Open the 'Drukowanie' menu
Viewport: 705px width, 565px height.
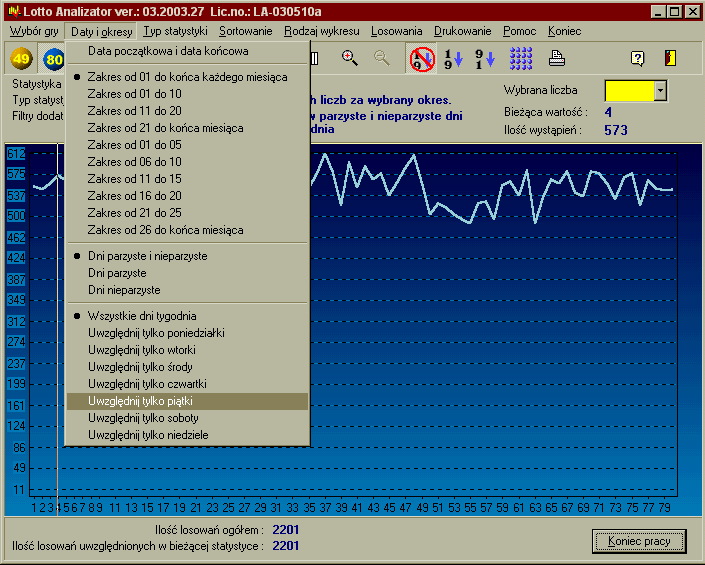[462, 31]
